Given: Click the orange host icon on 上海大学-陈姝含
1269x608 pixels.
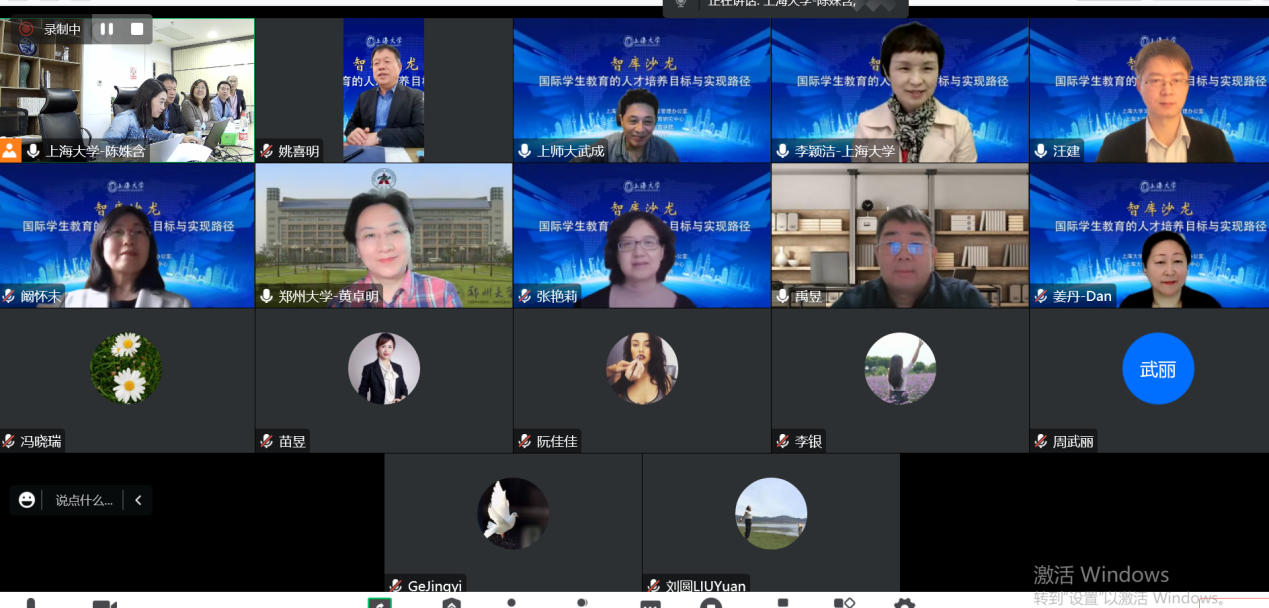Looking at the screenshot, I should pos(10,151).
